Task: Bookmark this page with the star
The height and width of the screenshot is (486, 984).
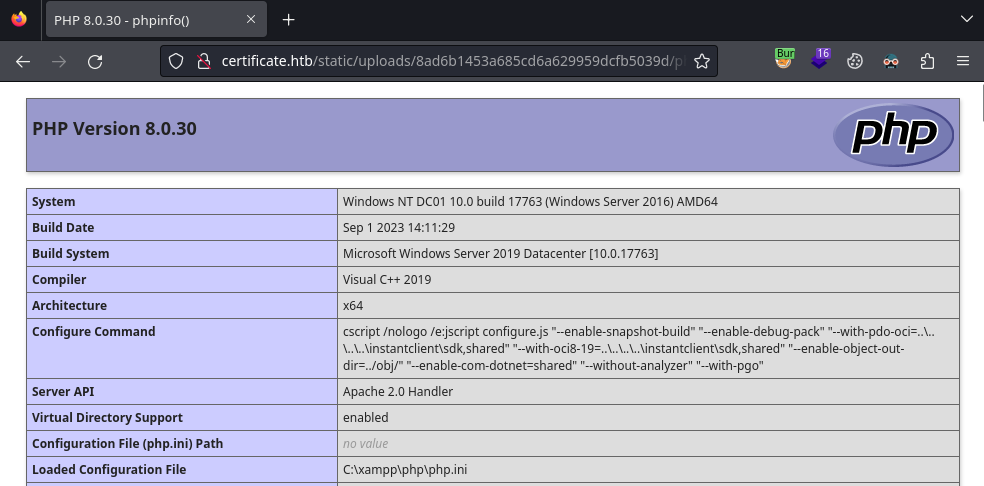Action: click(702, 61)
